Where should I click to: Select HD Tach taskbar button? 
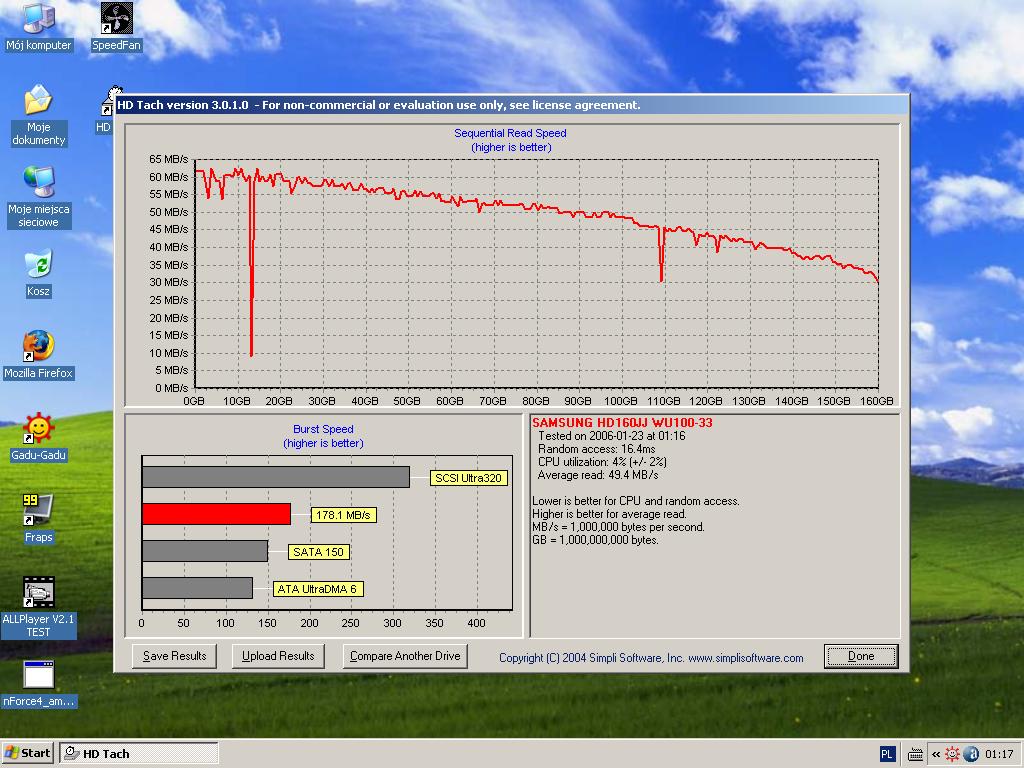click(139, 754)
